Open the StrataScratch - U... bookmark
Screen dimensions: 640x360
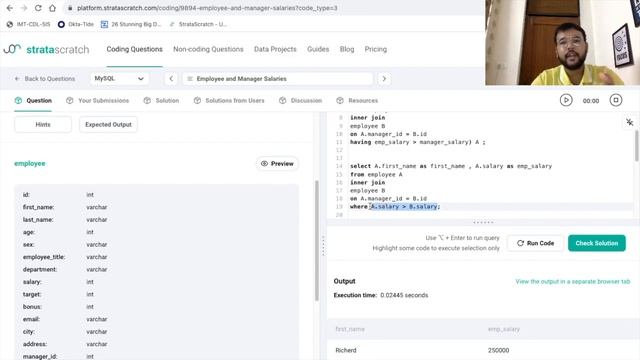(x=198, y=24)
